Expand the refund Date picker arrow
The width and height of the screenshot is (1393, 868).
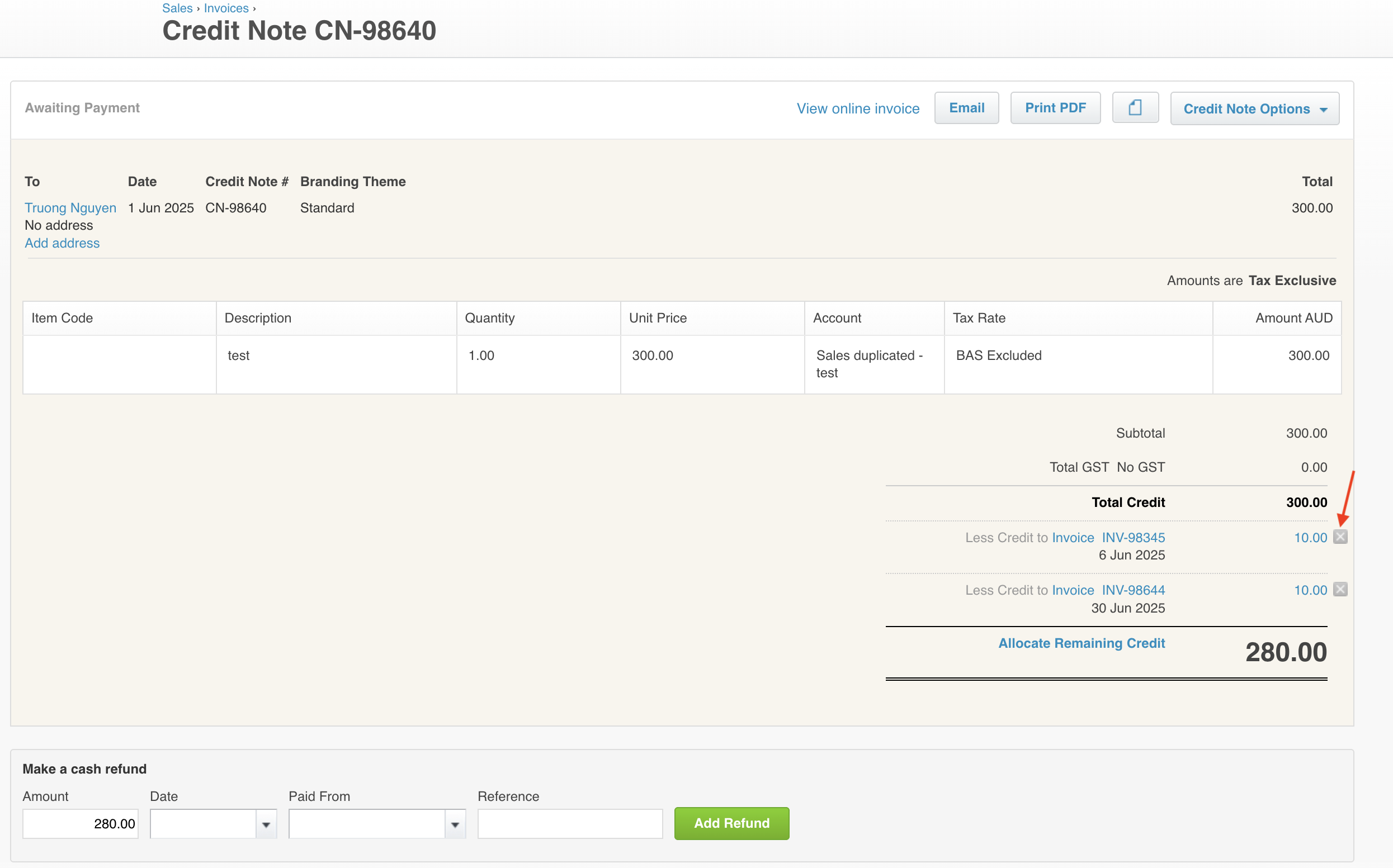[266, 824]
